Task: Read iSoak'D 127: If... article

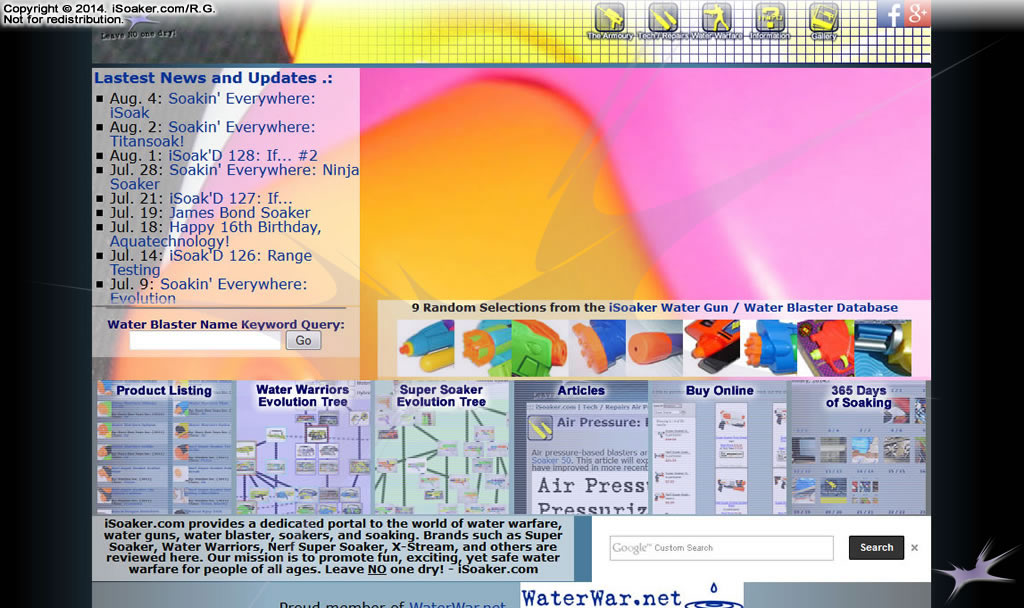Action: tap(231, 199)
